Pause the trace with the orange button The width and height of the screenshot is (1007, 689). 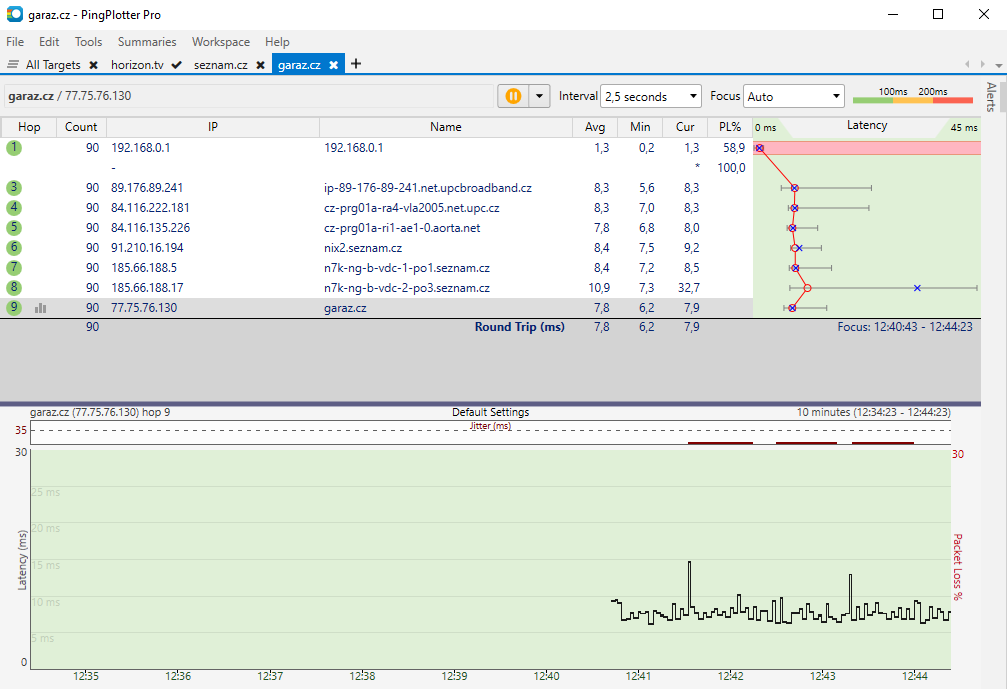tap(512, 96)
